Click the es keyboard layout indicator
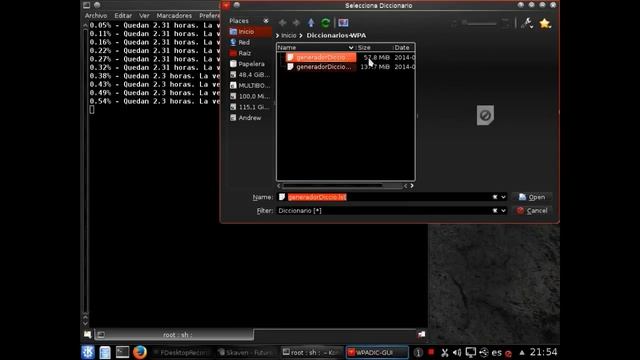640x360 pixels. (496, 352)
